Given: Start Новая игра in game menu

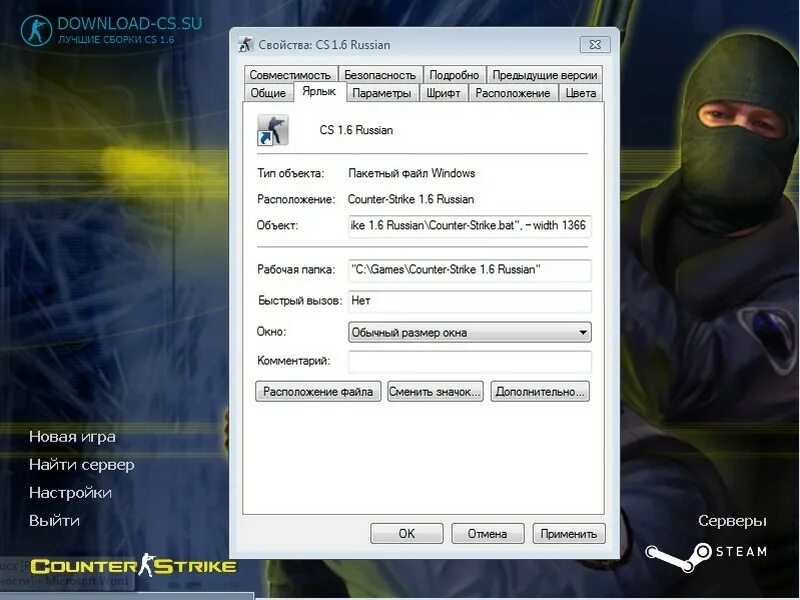Looking at the screenshot, I should tap(72, 437).
